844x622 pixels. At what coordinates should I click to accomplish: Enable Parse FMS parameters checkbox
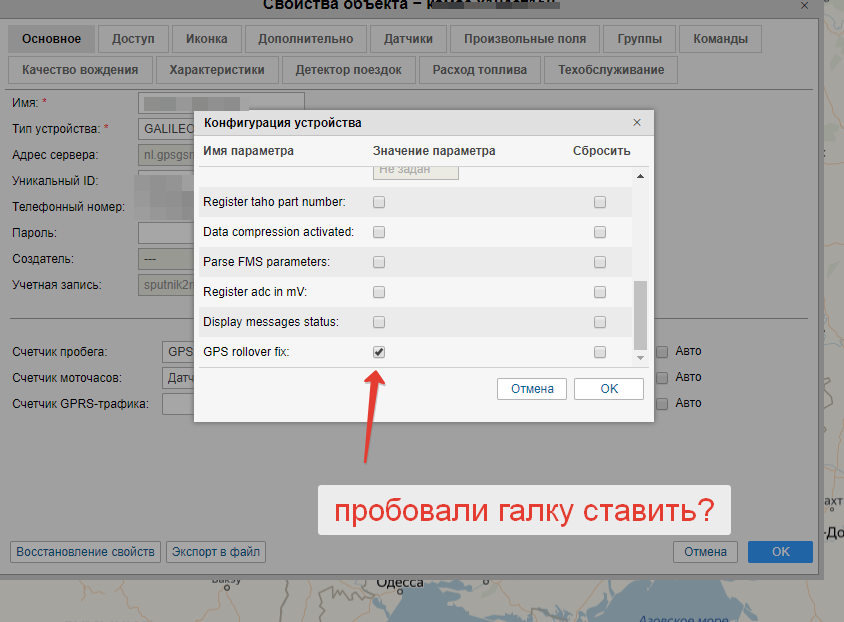(x=379, y=262)
